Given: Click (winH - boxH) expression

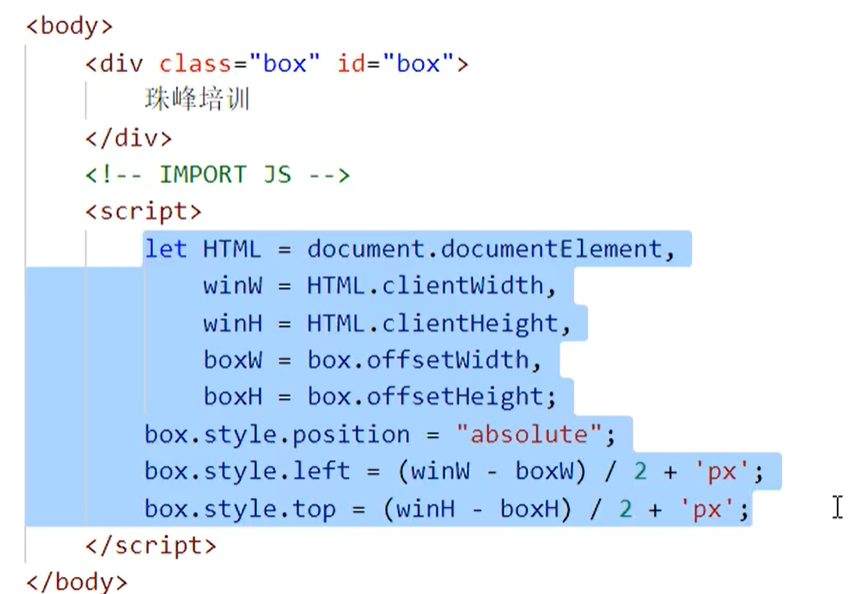Looking at the screenshot, I should click(477, 509).
